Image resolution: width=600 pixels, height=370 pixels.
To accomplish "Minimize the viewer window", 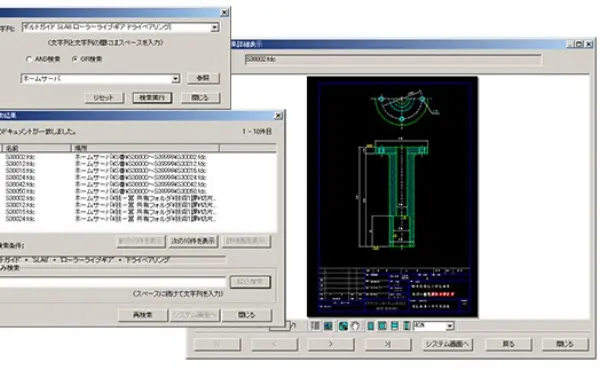I will click(x=571, y=44).
